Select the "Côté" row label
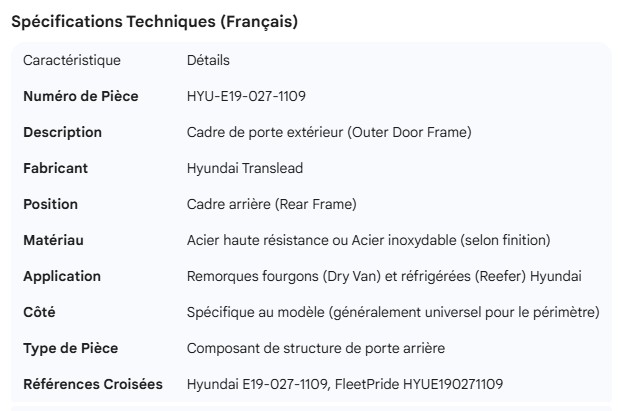Image resolution: width=619 pixels, height=411 pixels. pos(39,312)
